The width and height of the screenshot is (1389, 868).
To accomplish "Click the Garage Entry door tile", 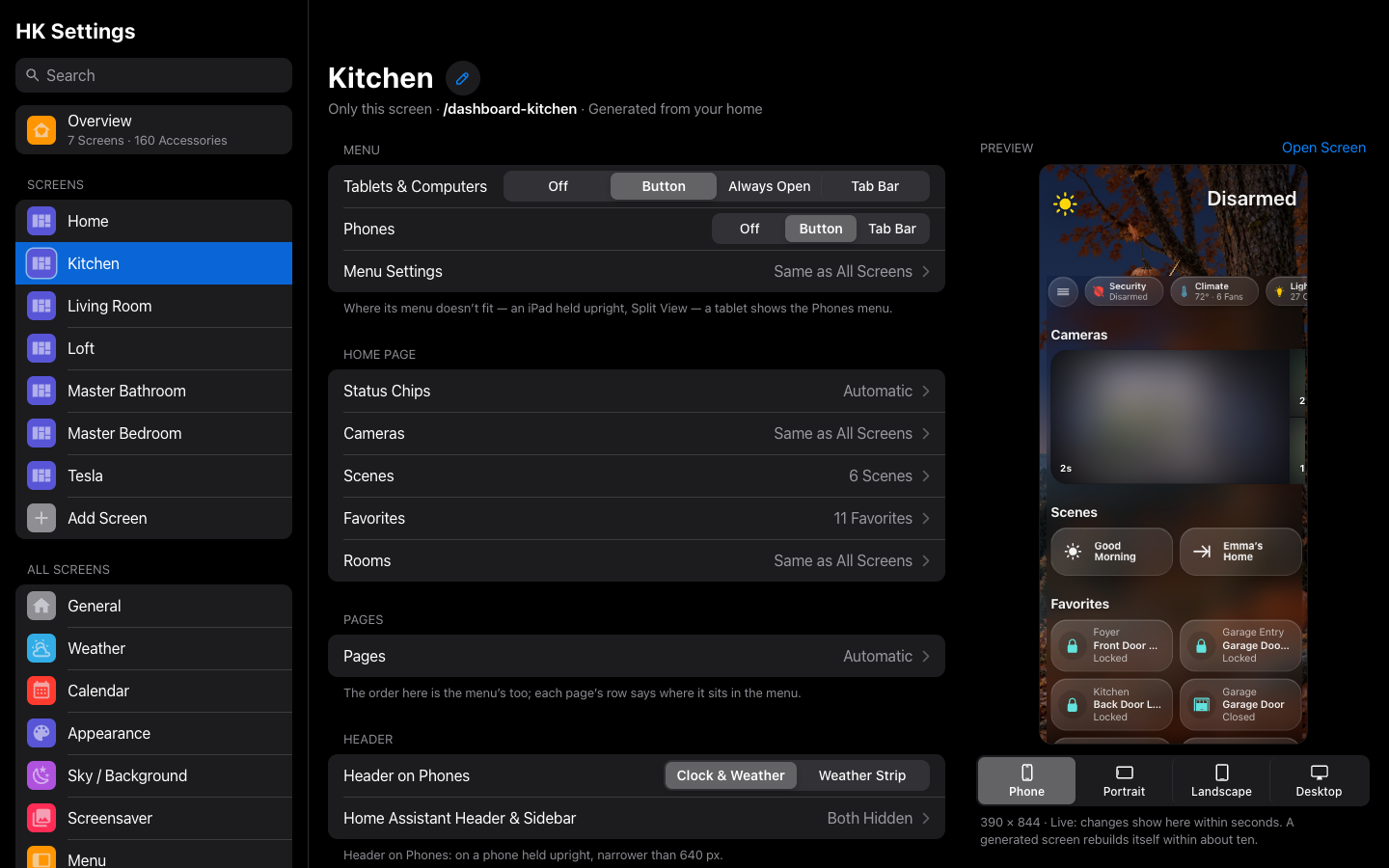I will pyautogui.click(x=1240, y=646).
